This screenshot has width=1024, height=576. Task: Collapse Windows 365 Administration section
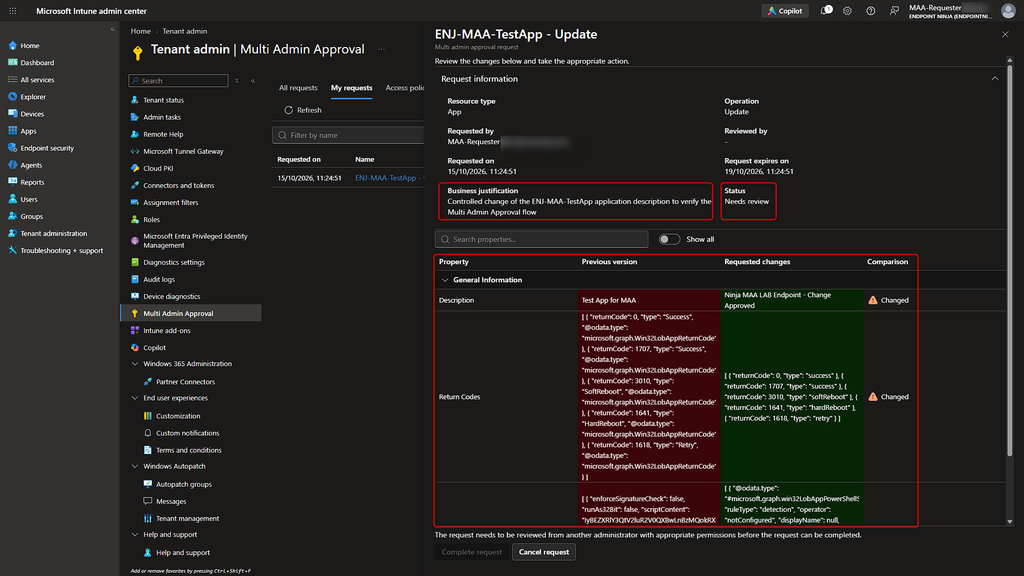click(x=135, y=364)
